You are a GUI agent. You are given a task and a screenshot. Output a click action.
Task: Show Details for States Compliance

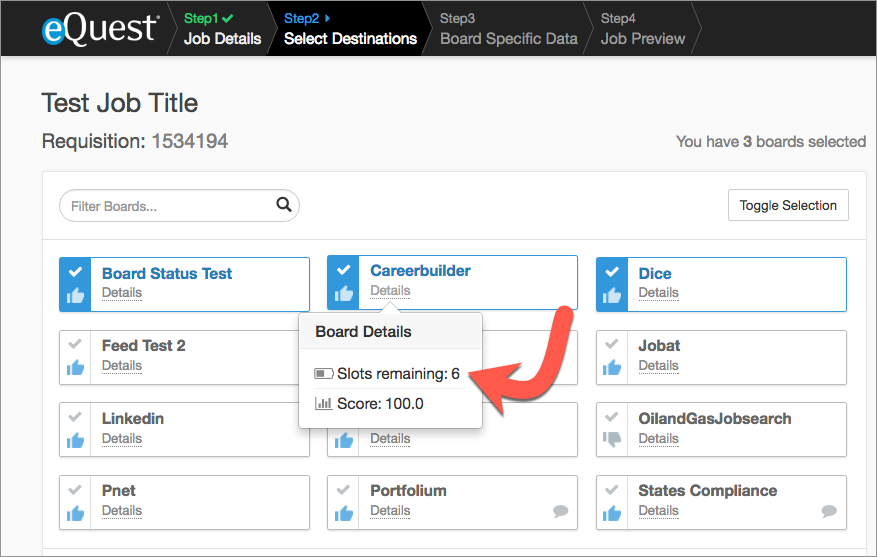point(658,511)
